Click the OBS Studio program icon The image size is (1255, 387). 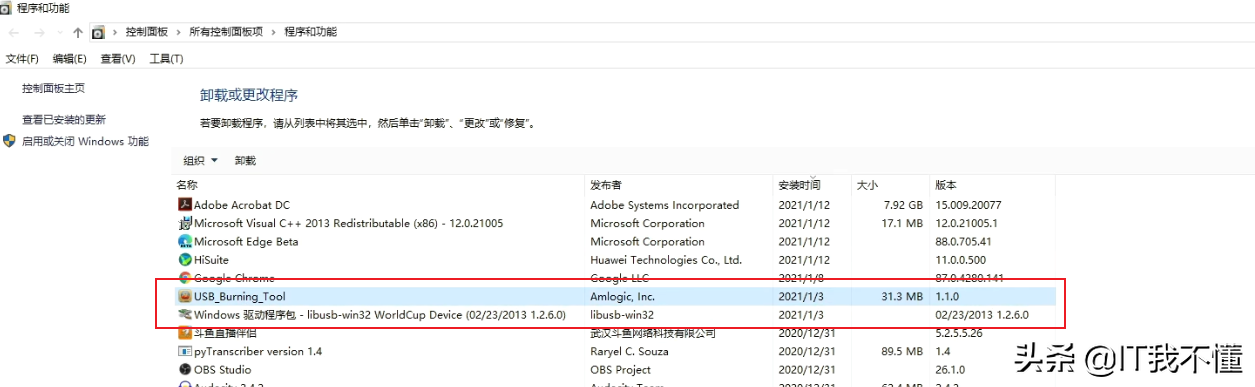(184, 369)
